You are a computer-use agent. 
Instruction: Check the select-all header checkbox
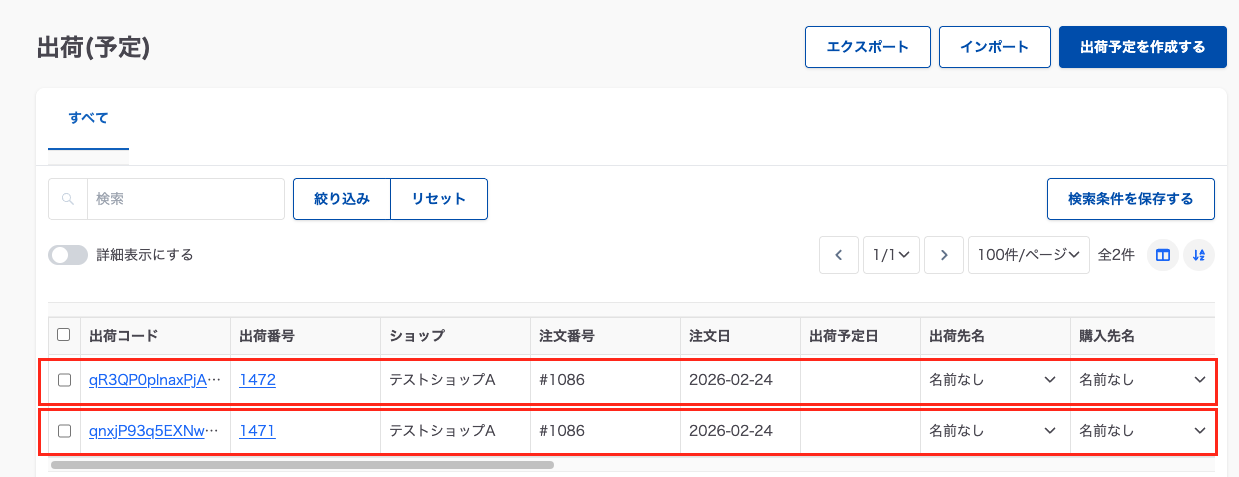pos(64,335)
